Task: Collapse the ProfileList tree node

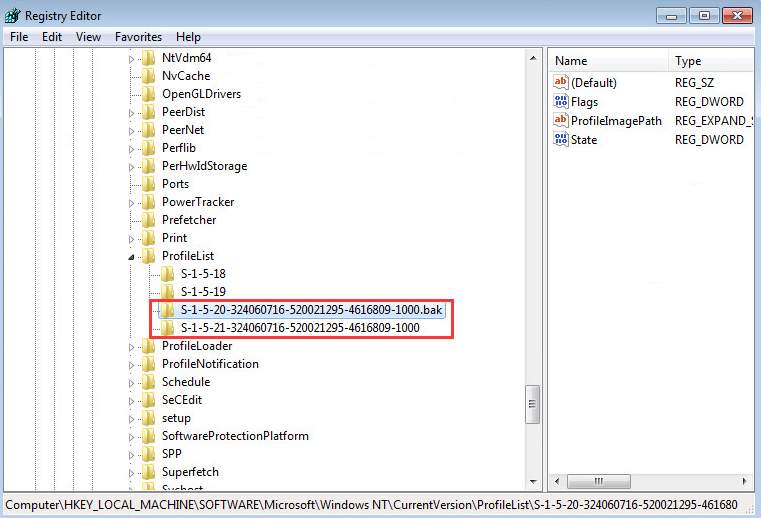Action: [131, 257]
